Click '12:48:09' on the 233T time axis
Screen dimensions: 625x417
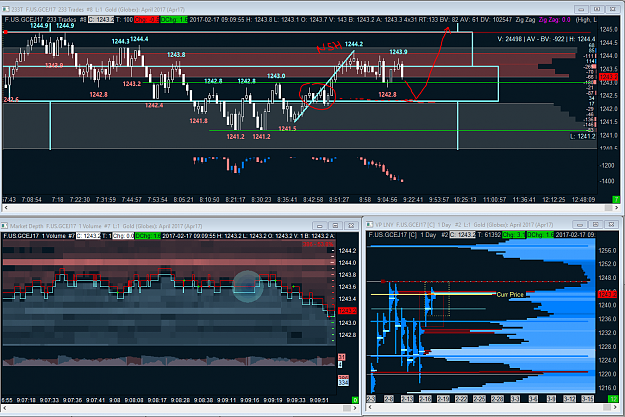pyautogui.click(x=584, y=199)
